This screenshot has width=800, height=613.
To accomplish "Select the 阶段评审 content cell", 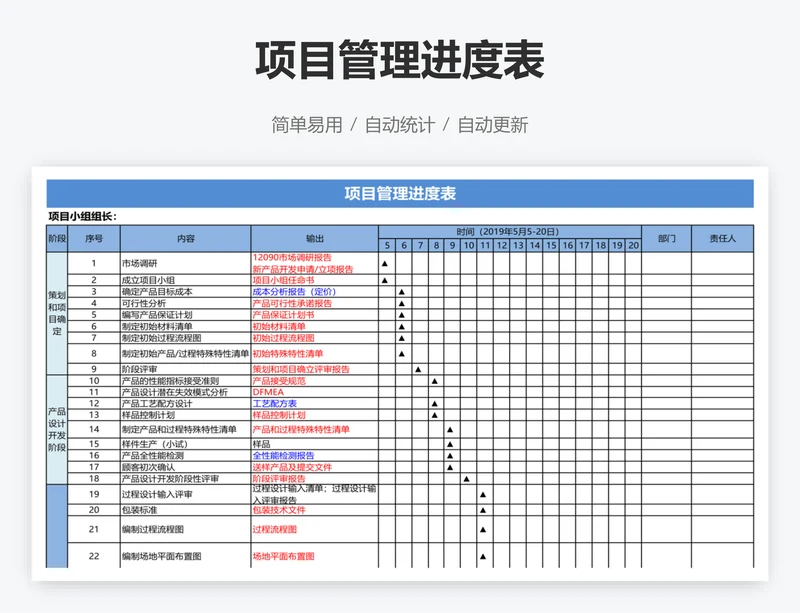I will [186, 369].
